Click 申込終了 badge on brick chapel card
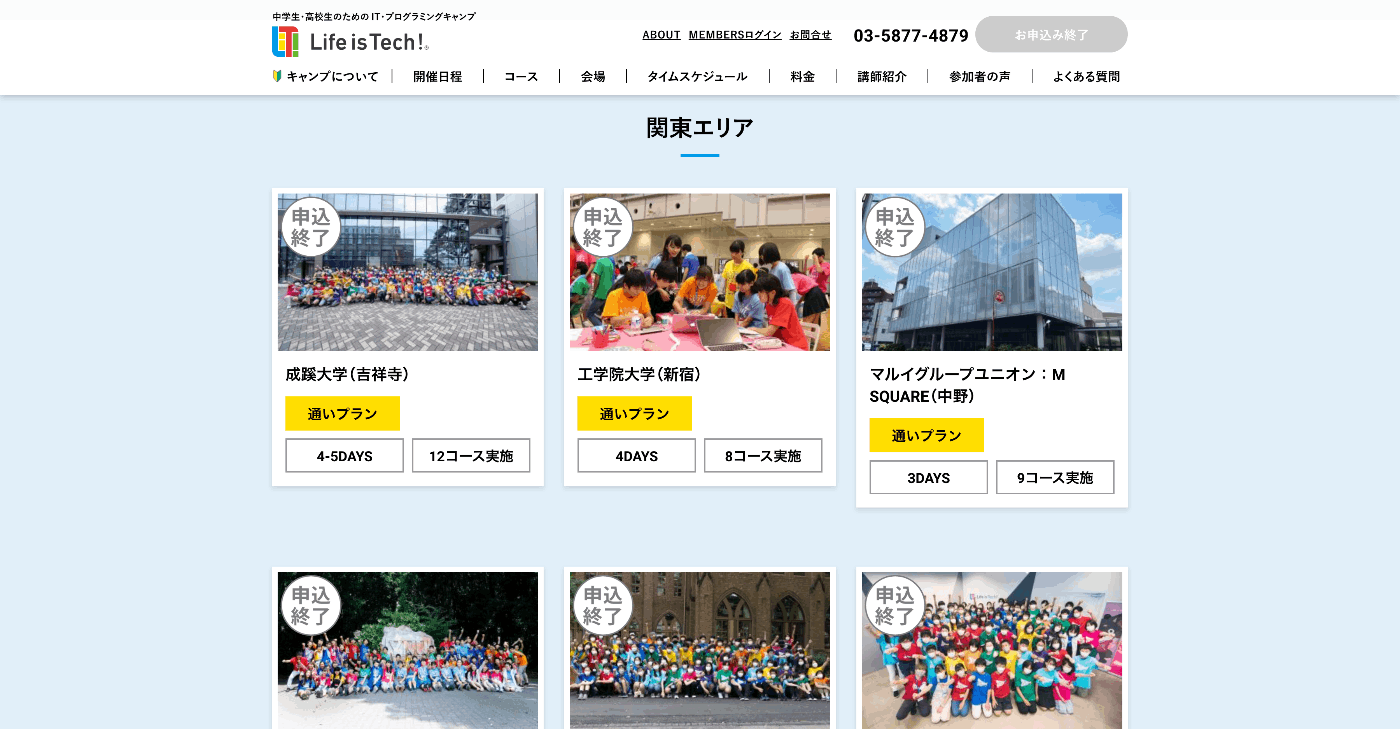The image size is (1400, 729). (x=603, y=605)
